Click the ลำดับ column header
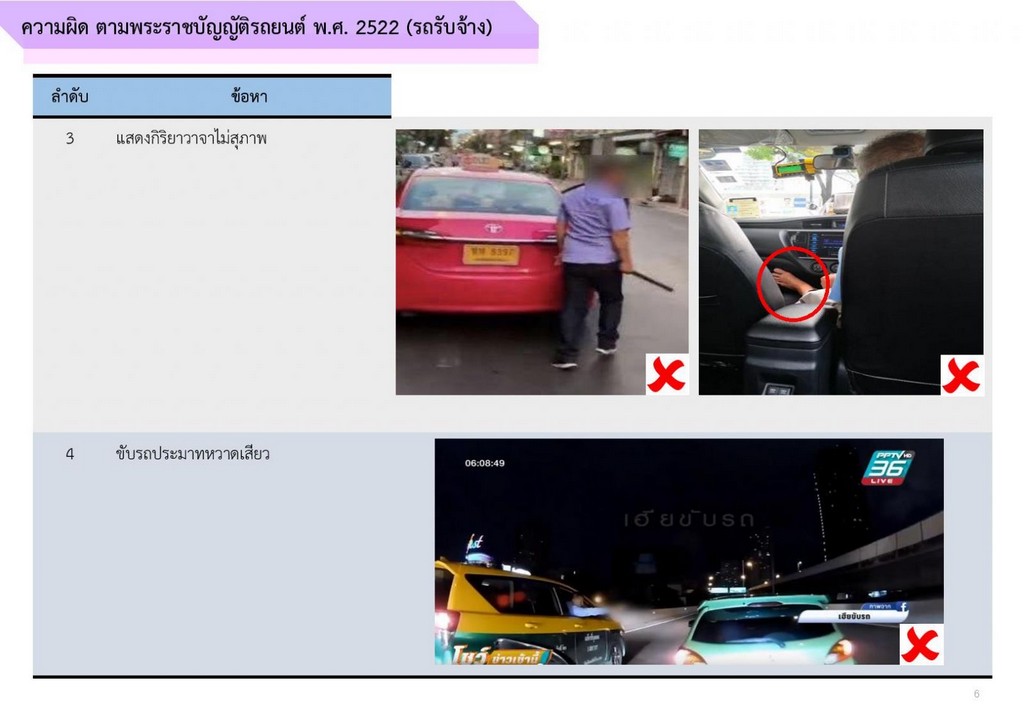 click(x=70, y=97)
